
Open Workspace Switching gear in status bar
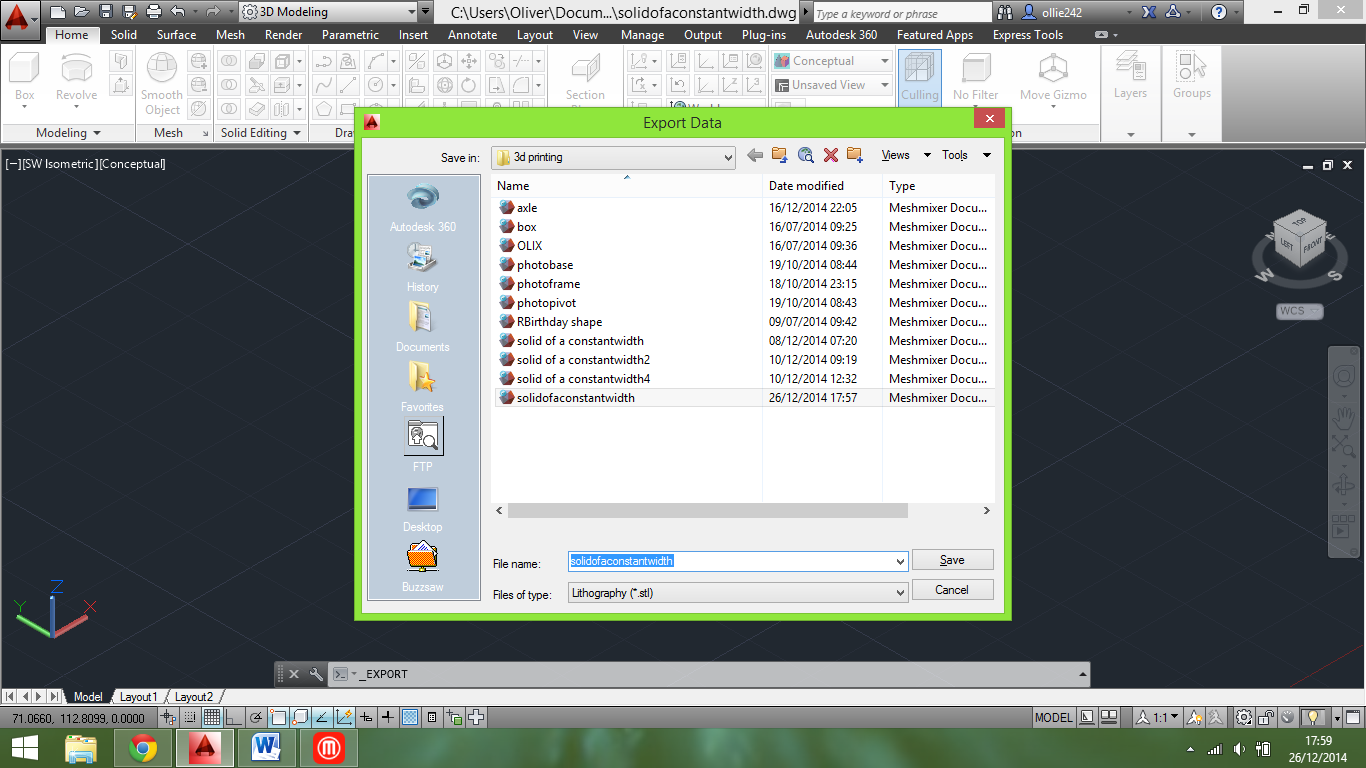[1243, 717]
